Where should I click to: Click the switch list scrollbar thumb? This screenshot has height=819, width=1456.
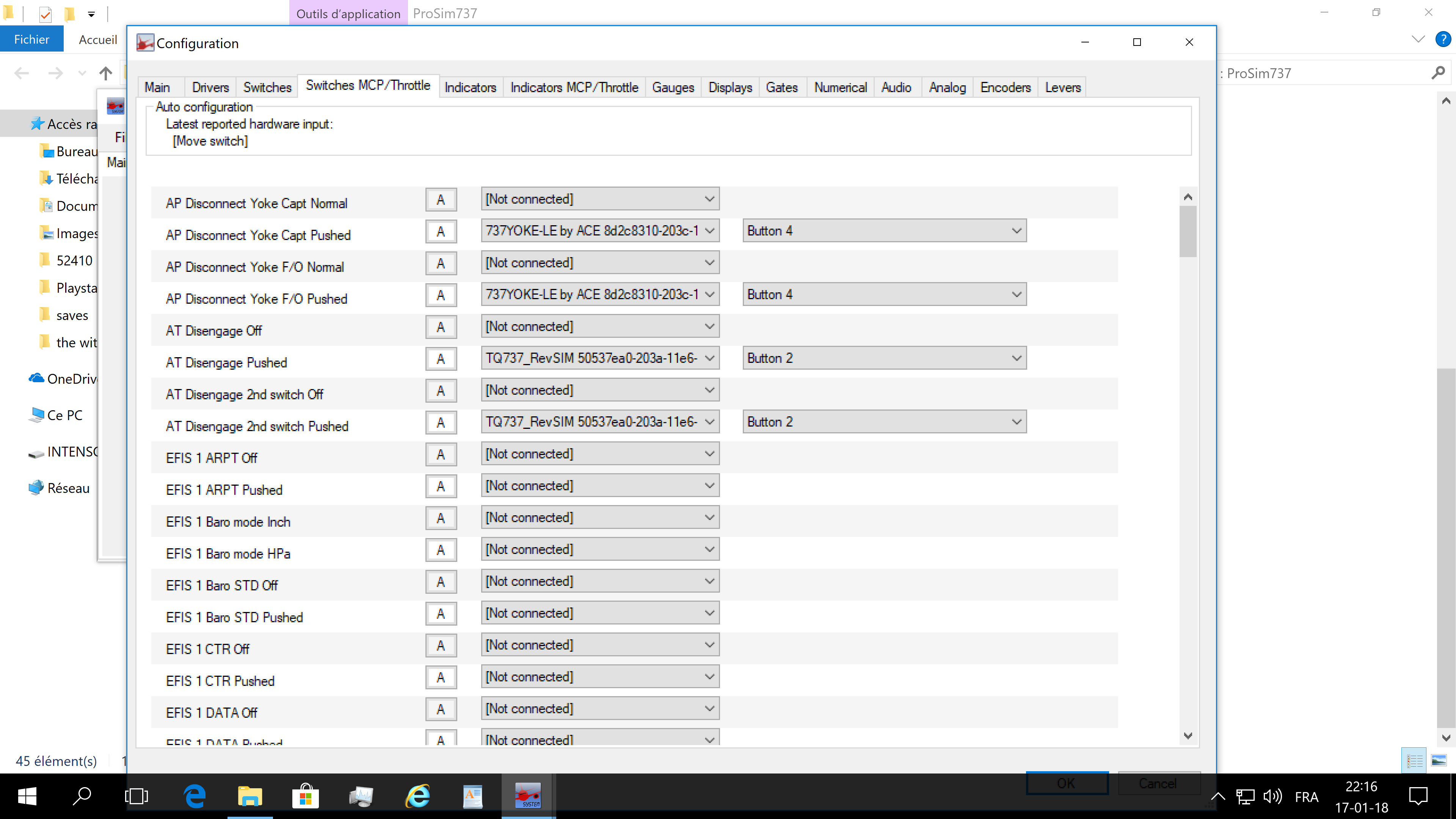click(x=1188, y=232)
